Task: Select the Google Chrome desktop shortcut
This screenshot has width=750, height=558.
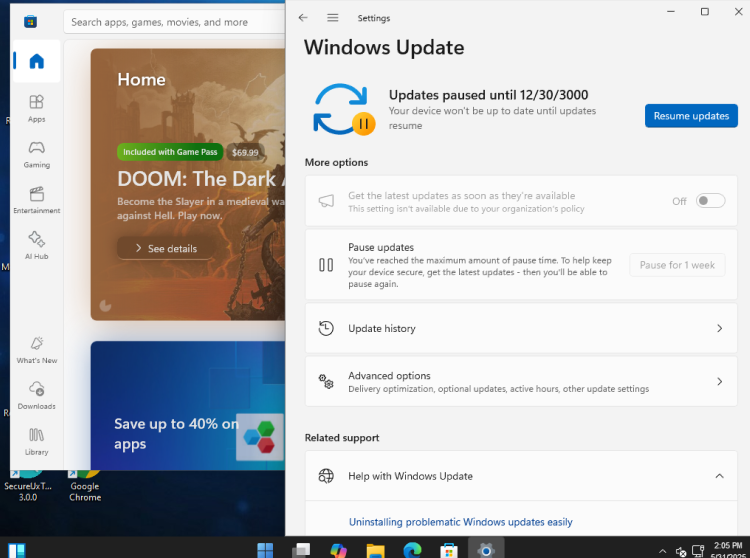Action: pyautogui.click(x=85, y=486)
